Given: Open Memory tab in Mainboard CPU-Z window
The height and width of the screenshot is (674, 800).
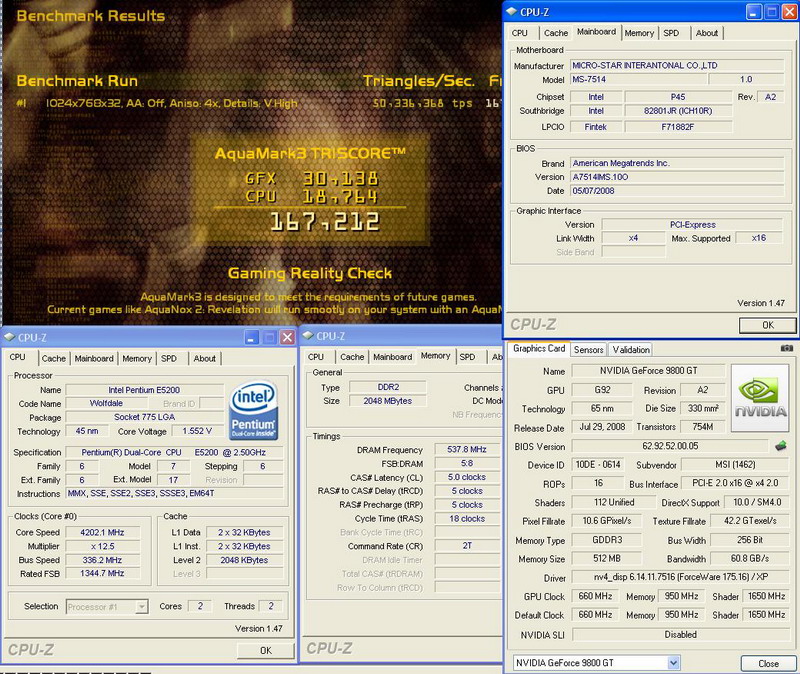Looking at the screenshot, I should tap(639, 33).
